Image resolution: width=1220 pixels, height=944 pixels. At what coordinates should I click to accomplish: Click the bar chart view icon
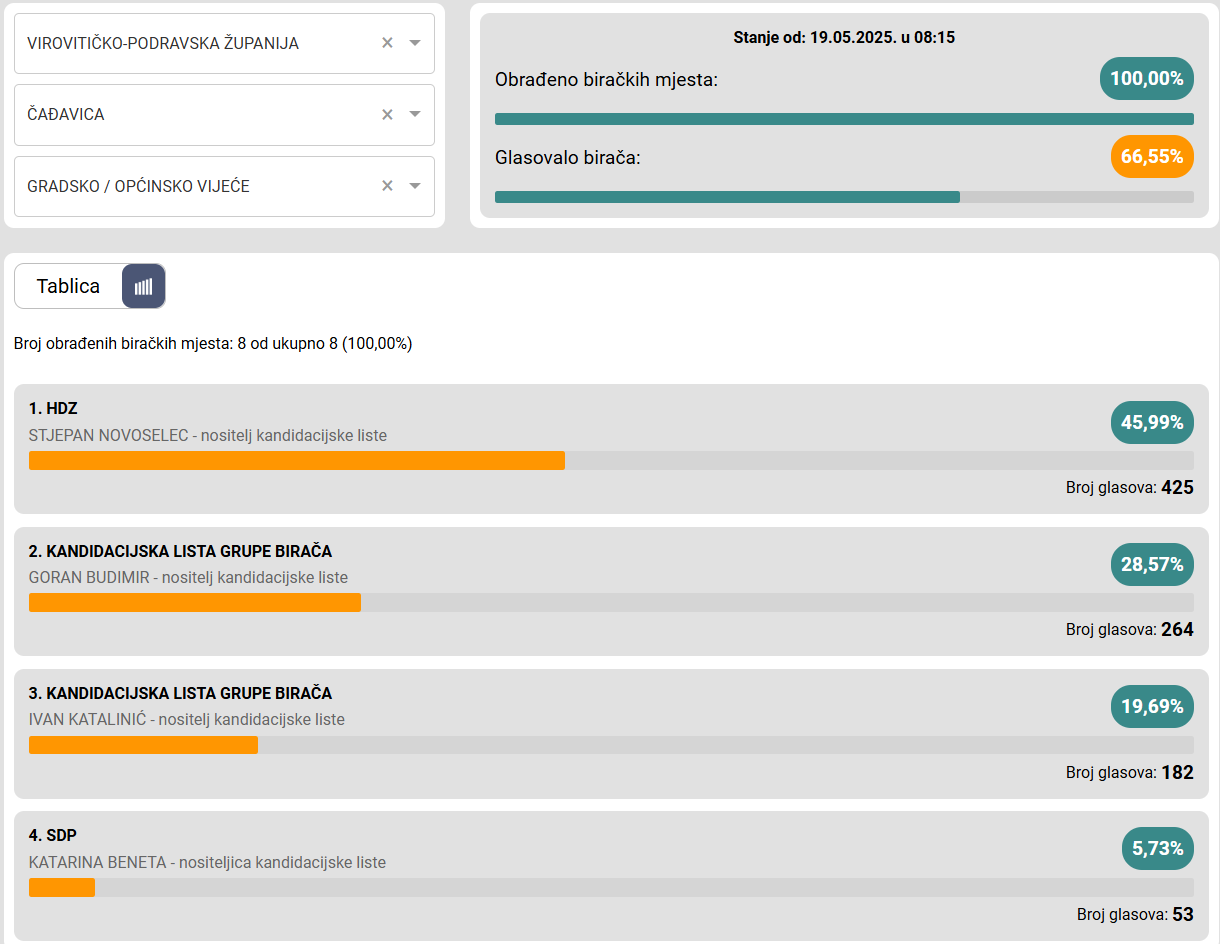144,287
